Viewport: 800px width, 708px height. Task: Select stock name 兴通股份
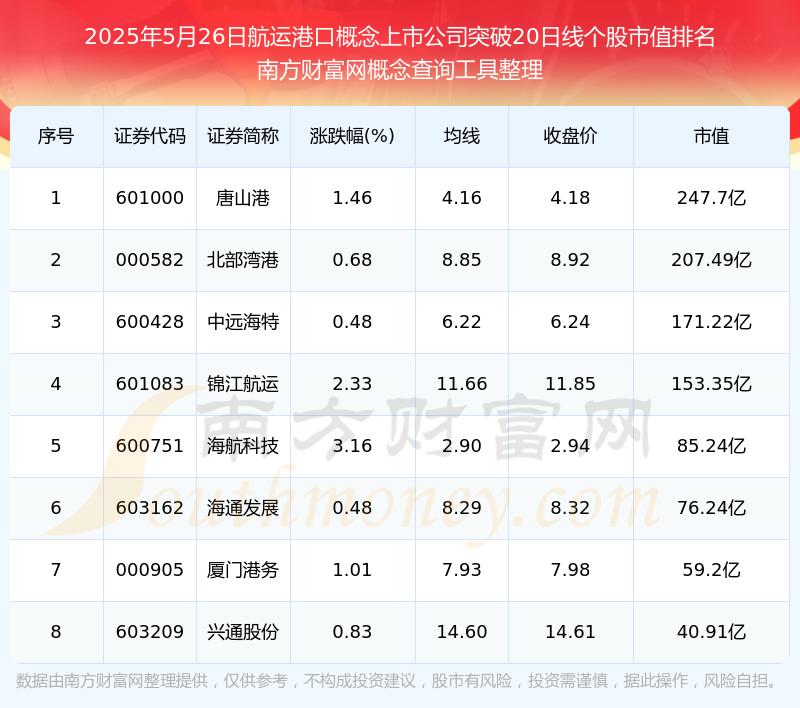(x=243, y=632)
